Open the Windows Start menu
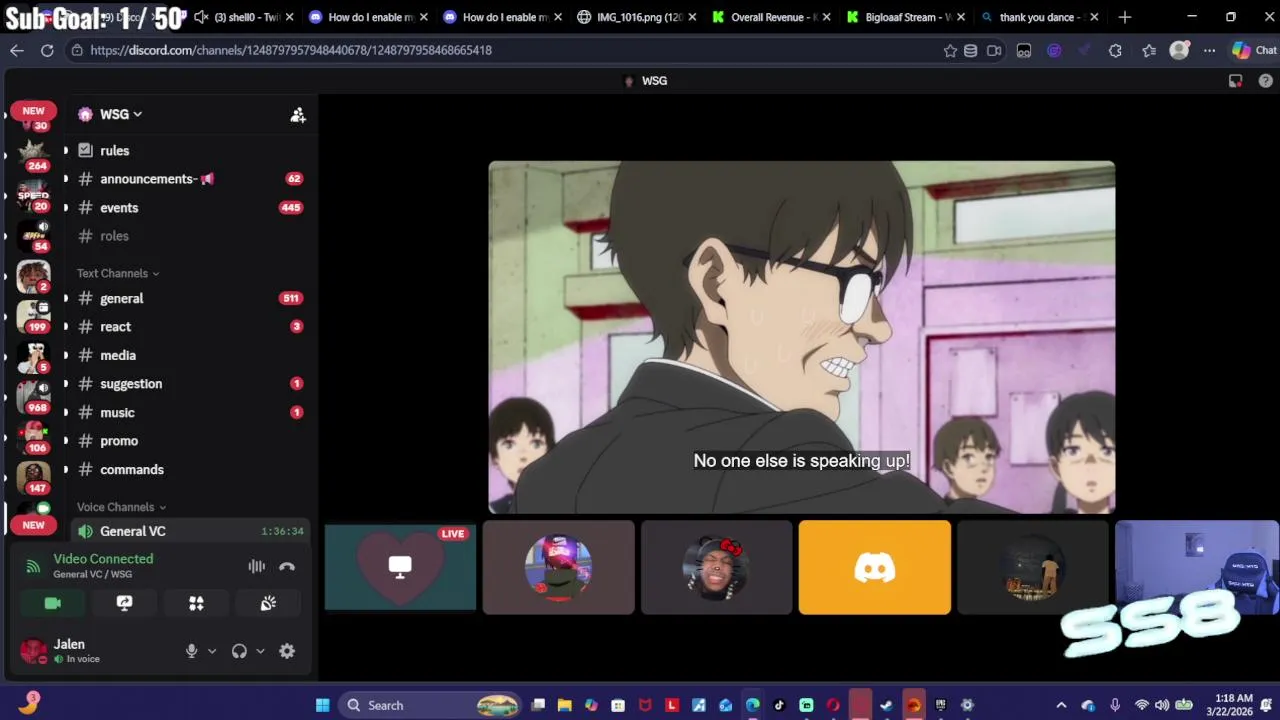Screen dimensions: 1280x720 tap(322, 705)
